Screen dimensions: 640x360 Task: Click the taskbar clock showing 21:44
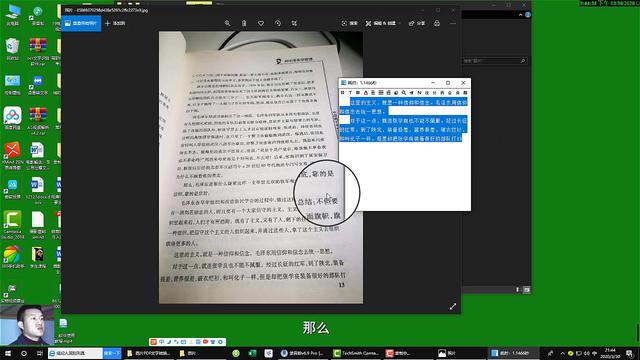(610, 353)
